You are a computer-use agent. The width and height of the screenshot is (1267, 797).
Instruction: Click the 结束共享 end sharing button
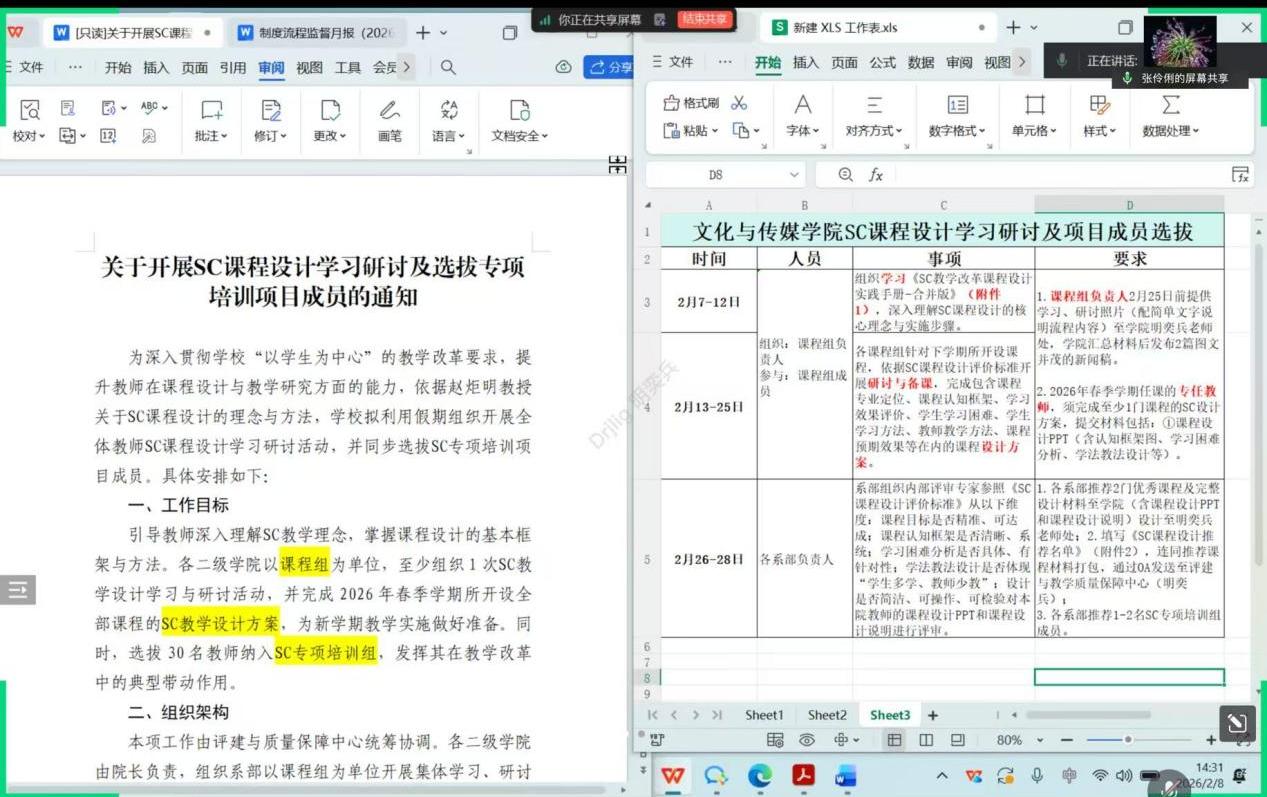pos(705,19)
